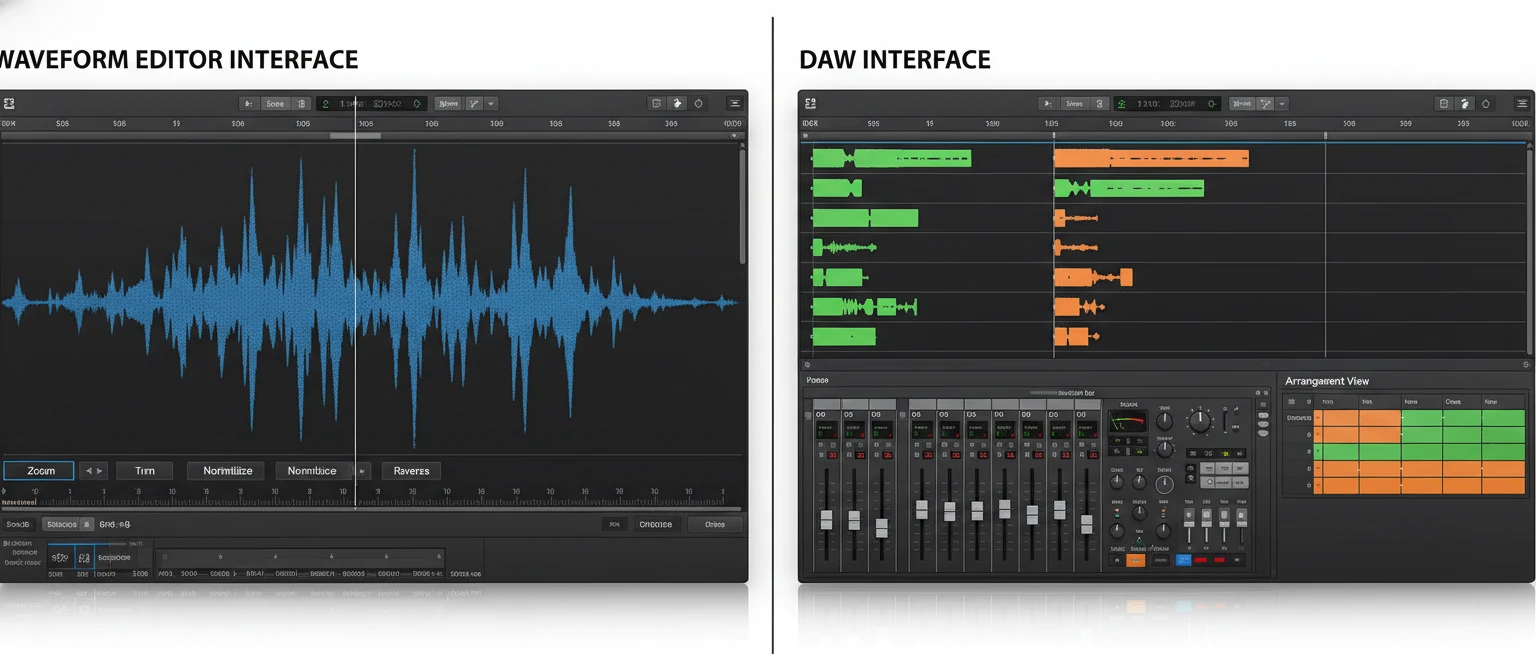Open the waveform editor settings icon at top right
This screenshot has height=672, width=1536.
[x=696, y=103]
